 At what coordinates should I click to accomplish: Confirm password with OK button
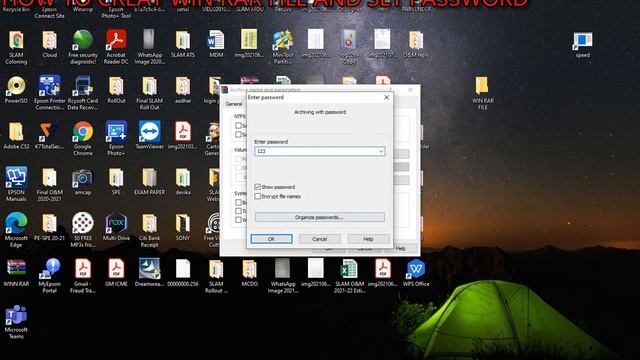click(x=271, y=239)
